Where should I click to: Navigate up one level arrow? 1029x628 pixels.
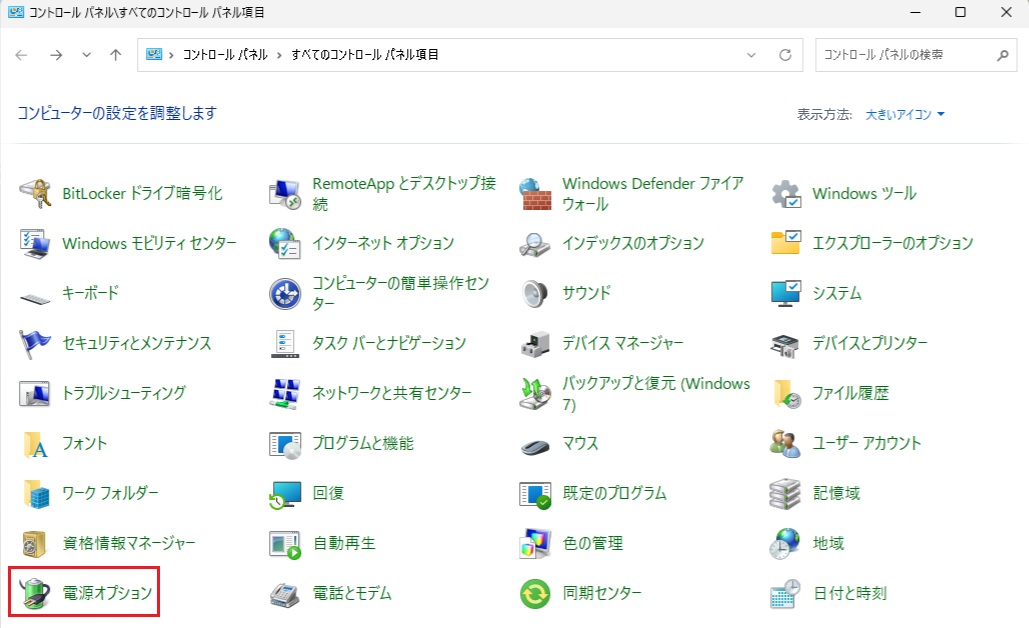pos(116,55)
